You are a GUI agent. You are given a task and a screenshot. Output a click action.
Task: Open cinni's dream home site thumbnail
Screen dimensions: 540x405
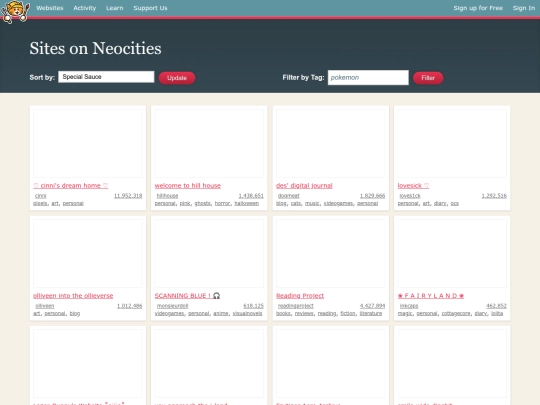coord(87,143)
